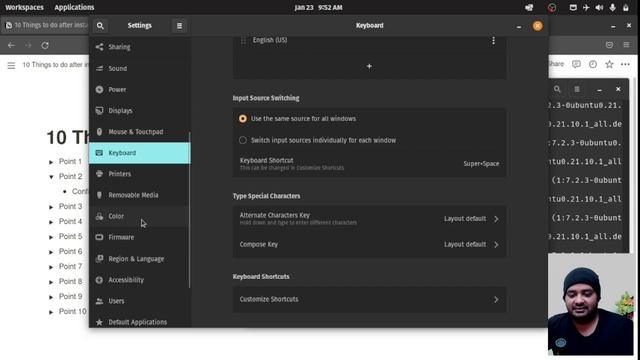Click the Mouse & Touchpad icon
Viewport: 640px width, 360px height.
tap(99, 132)
